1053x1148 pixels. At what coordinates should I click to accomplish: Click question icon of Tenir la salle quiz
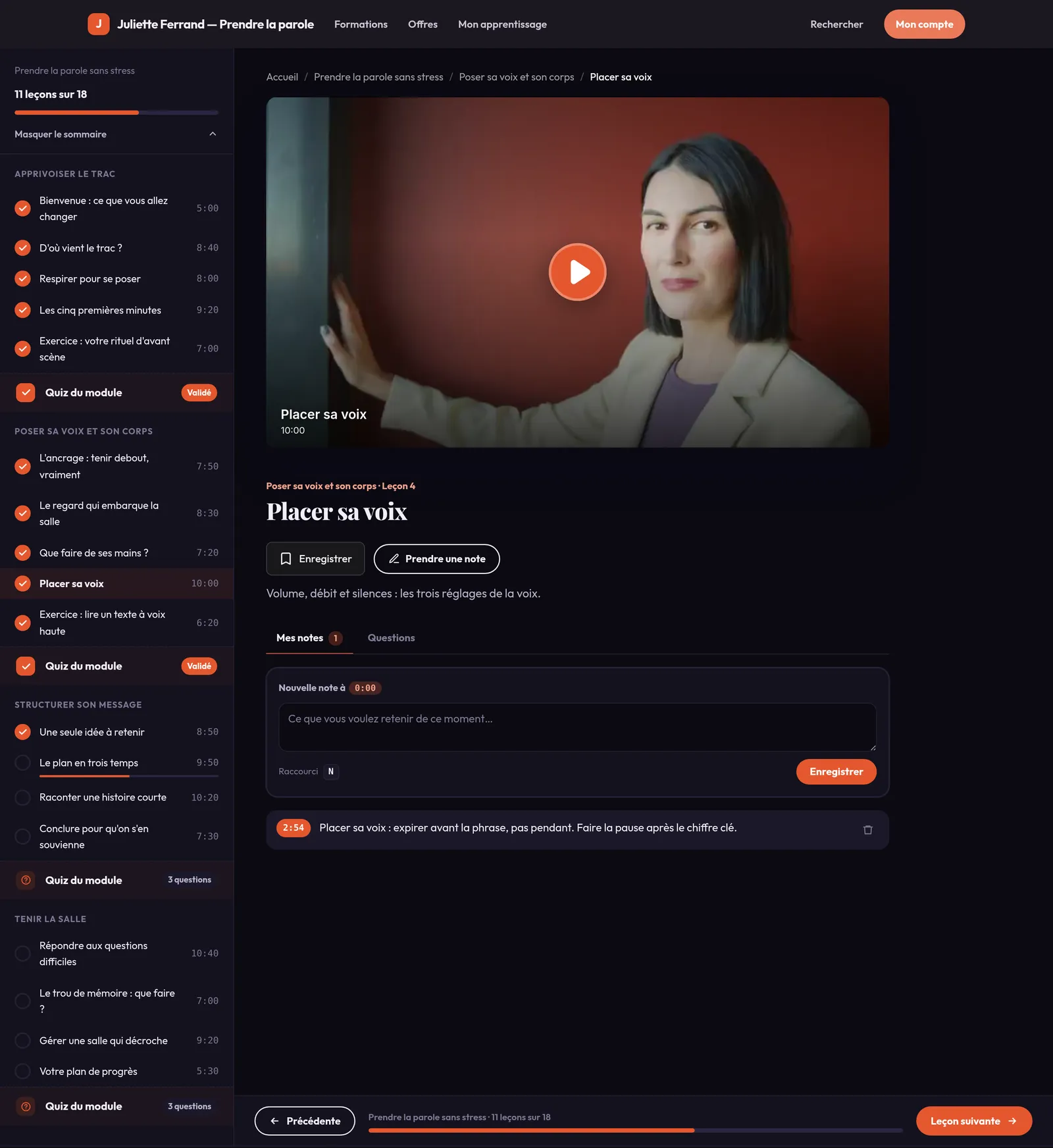[x=26, y=1107]
